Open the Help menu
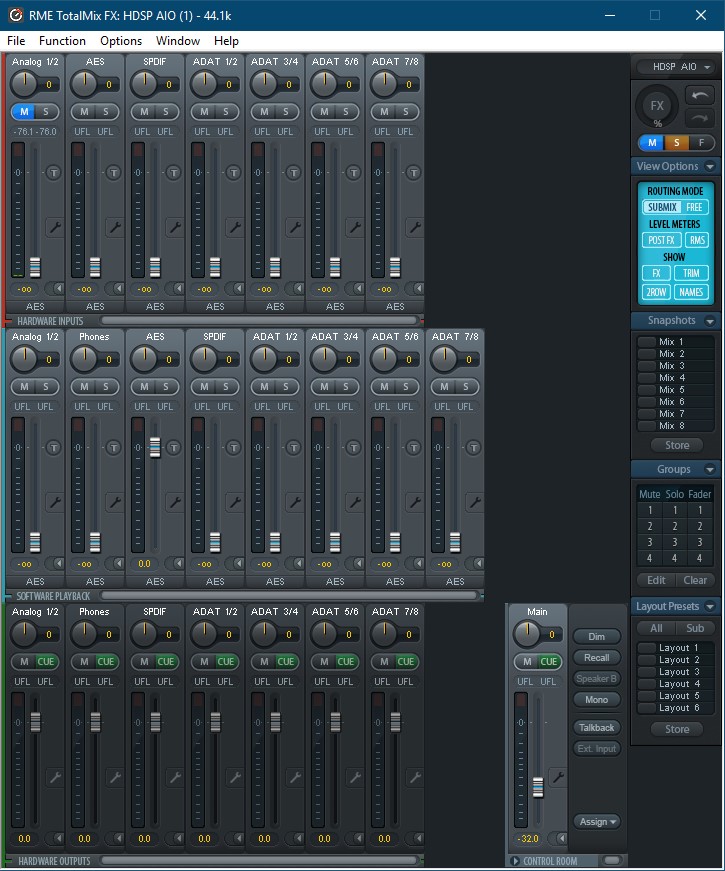725x871 pixels. tap(226, 41)
